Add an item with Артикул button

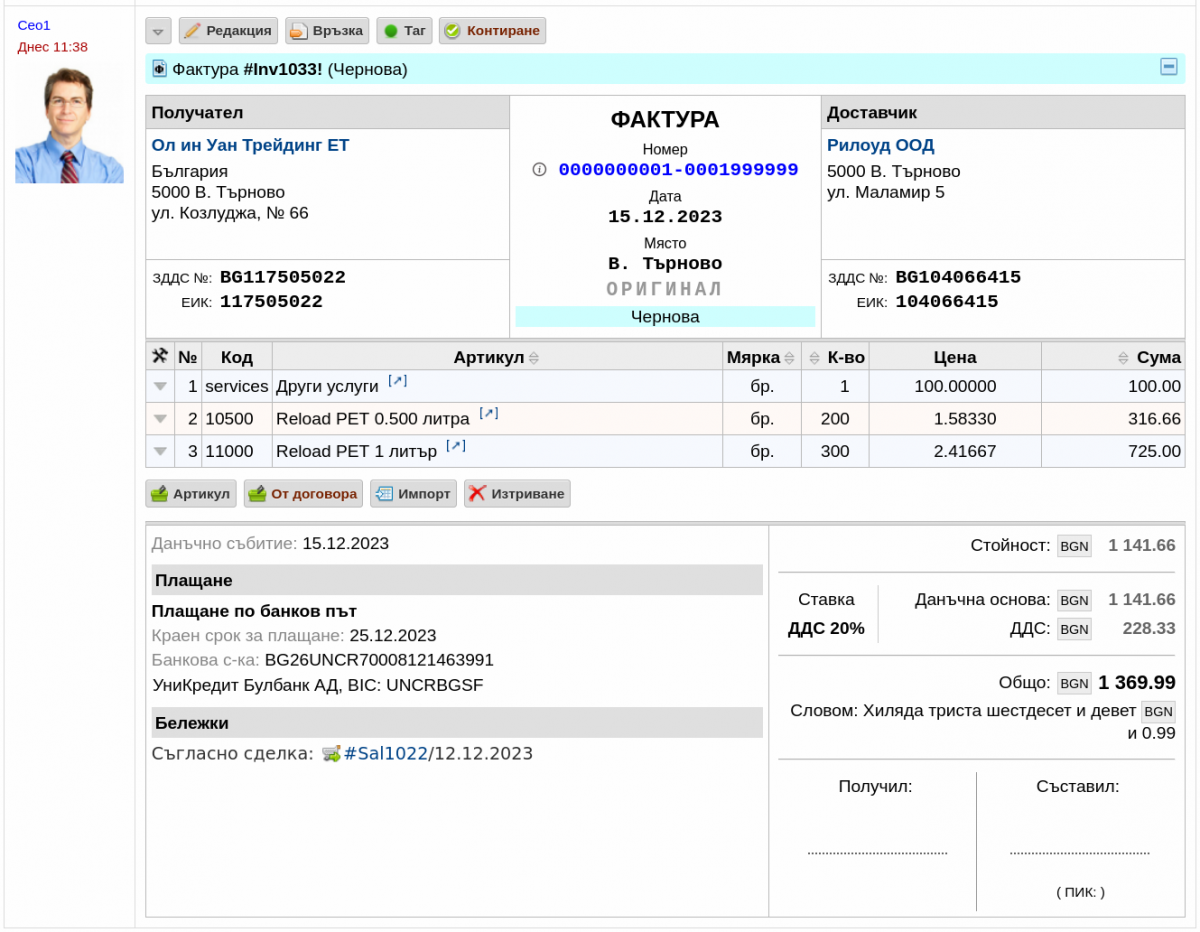[191, 494]
